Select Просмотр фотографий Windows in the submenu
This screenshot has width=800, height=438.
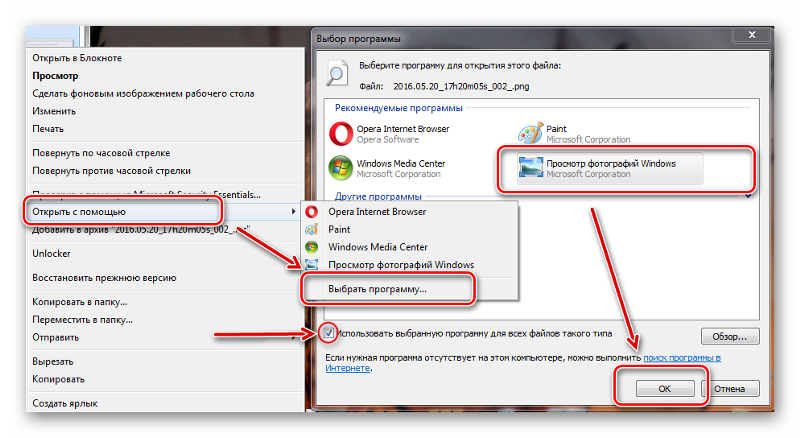401,264
